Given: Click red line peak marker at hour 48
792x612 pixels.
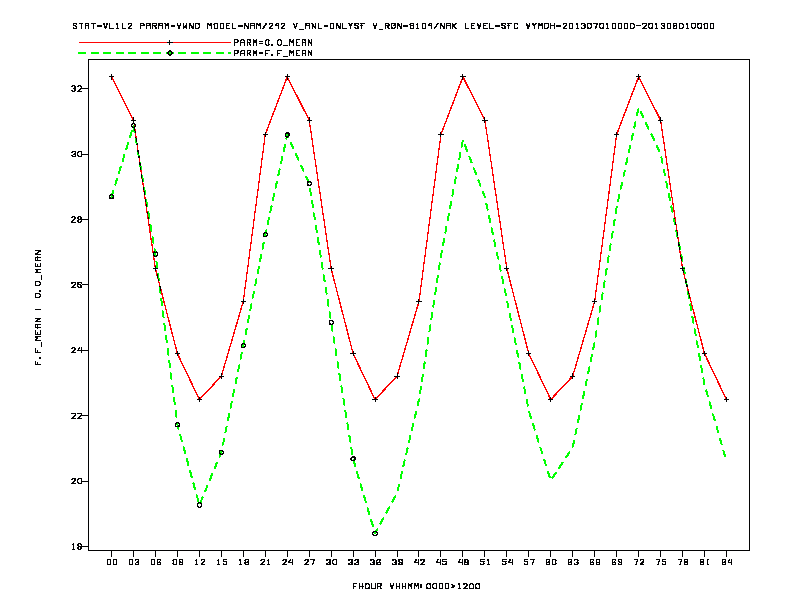Looking at the screenshot, I should (463, 77).
